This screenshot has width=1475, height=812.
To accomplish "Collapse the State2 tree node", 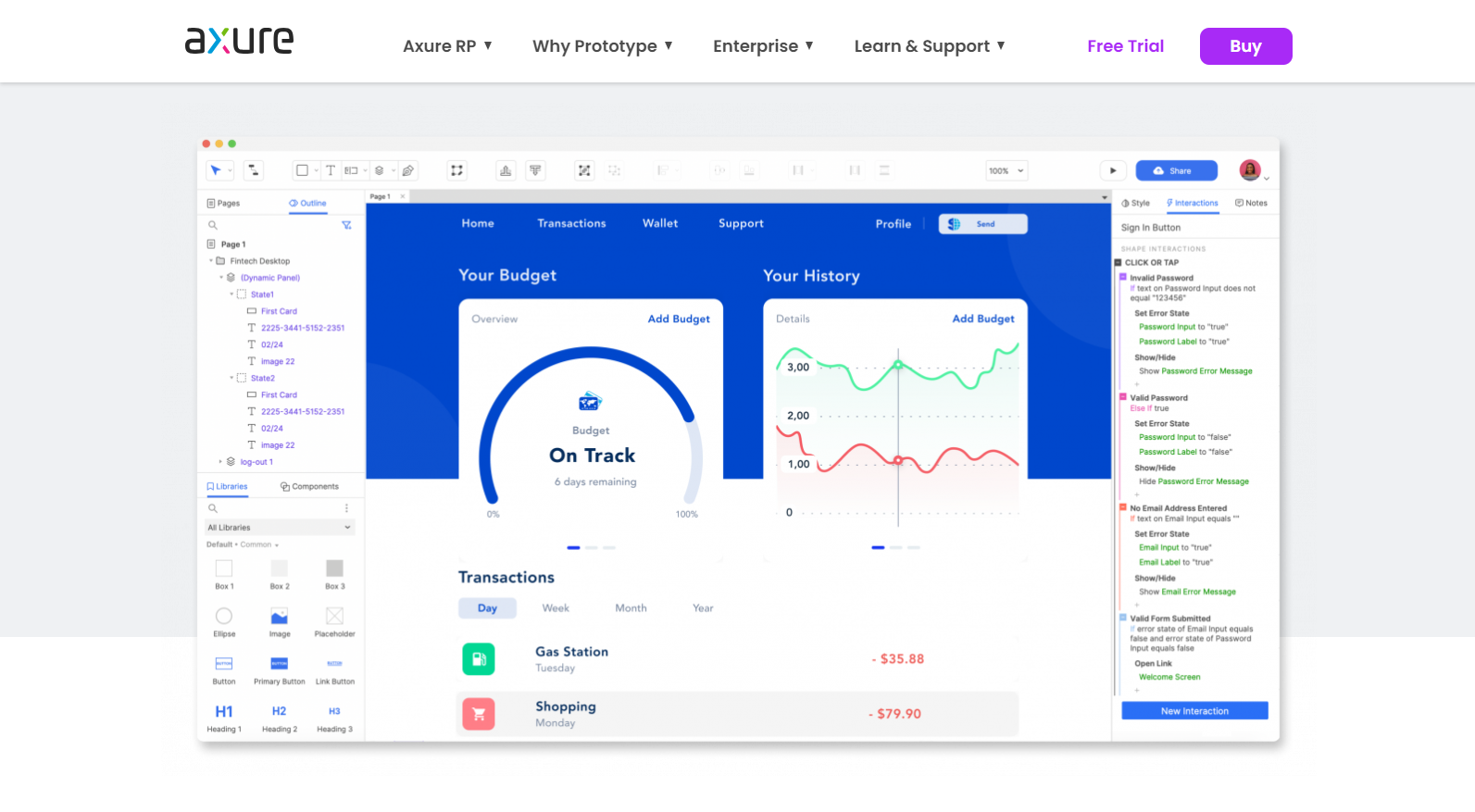I will (231, 378).
